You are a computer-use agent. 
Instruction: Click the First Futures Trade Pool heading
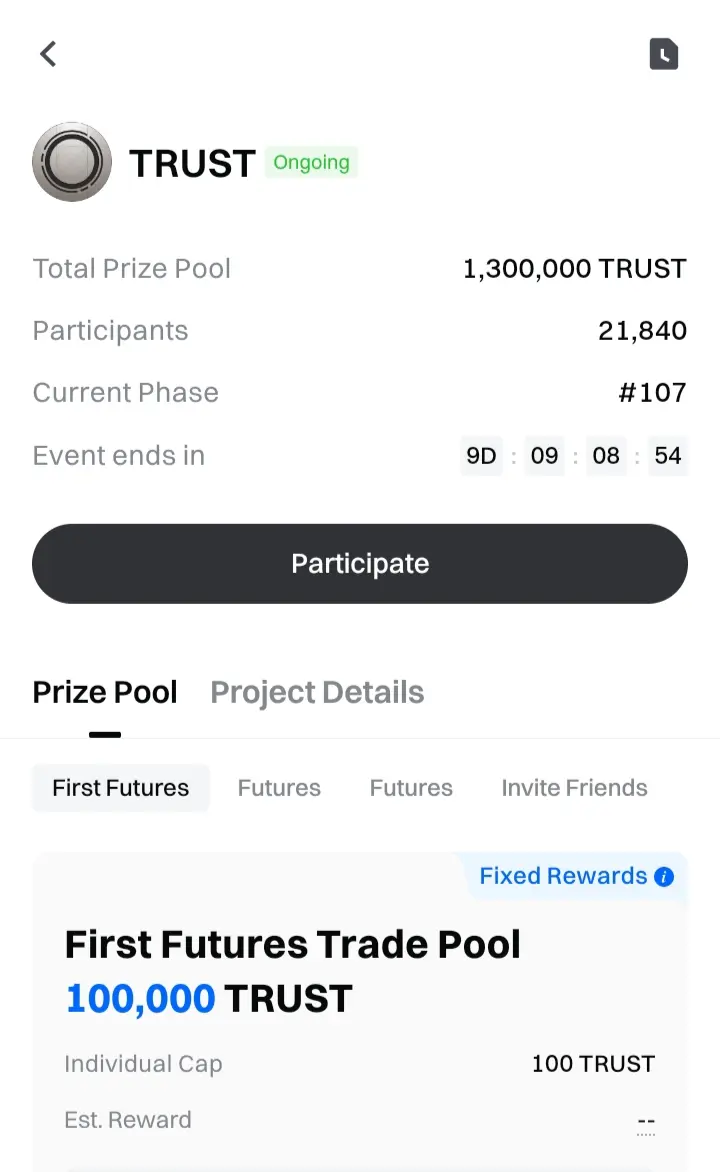pos(292,944)
